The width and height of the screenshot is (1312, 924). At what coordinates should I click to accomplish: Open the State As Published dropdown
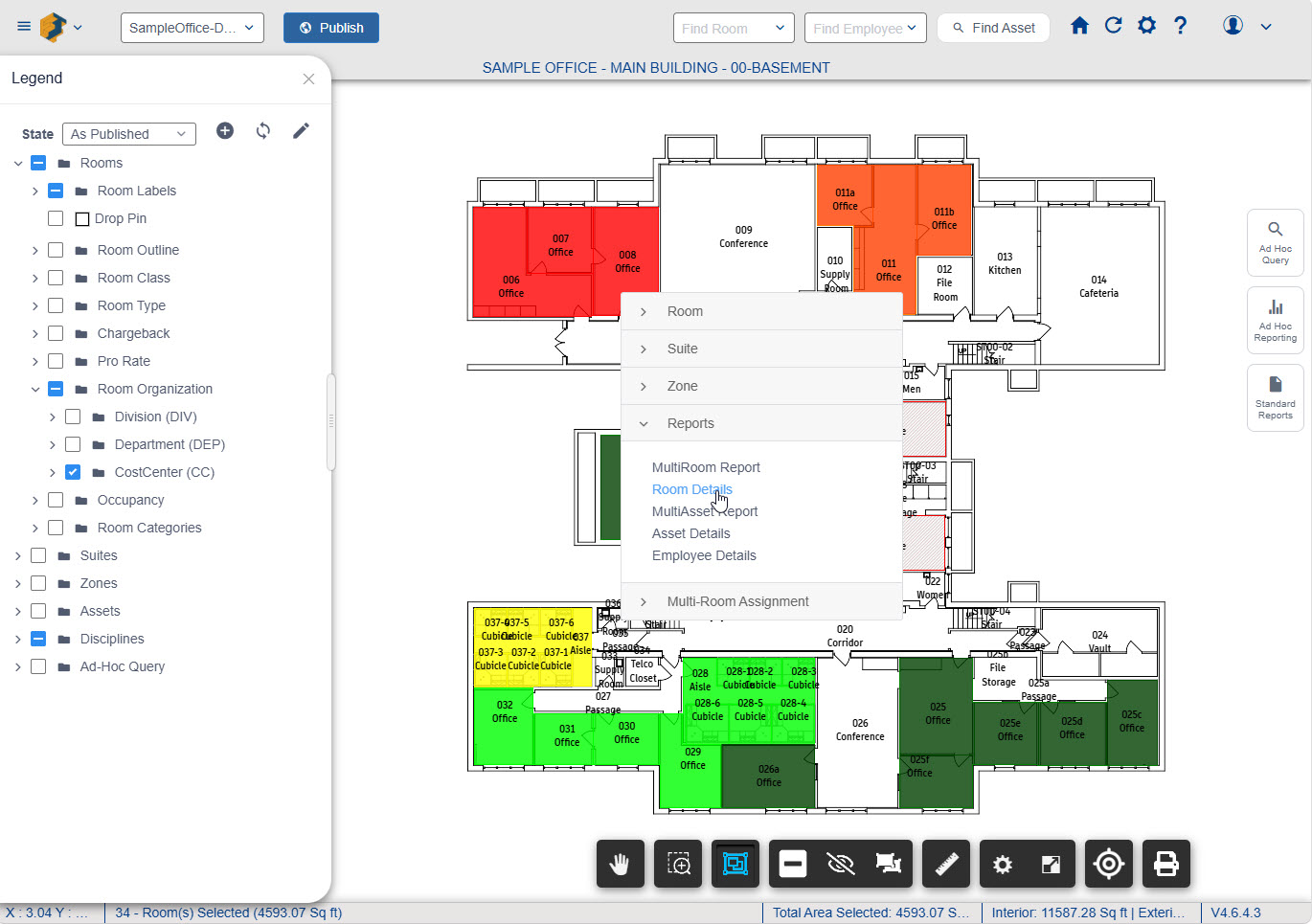pos(129,134)
